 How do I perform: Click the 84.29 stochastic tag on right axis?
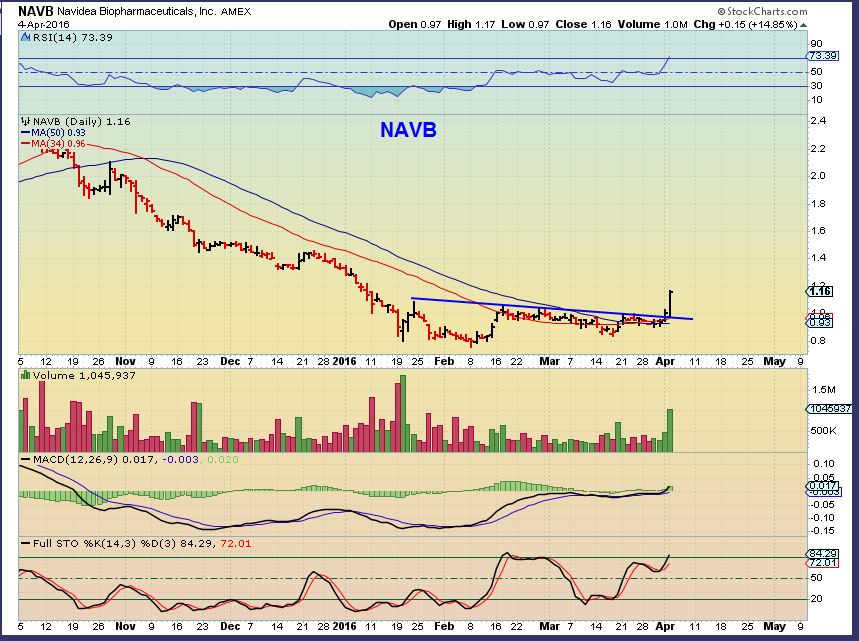(822, 554)
